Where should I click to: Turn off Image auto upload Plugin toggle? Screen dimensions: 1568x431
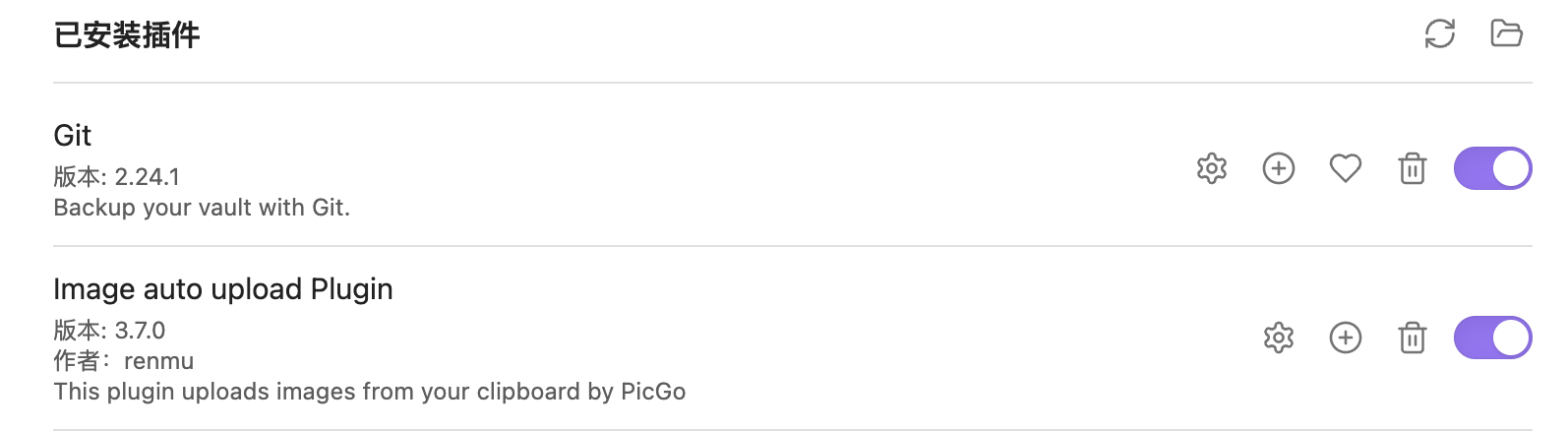[1492, 338]
